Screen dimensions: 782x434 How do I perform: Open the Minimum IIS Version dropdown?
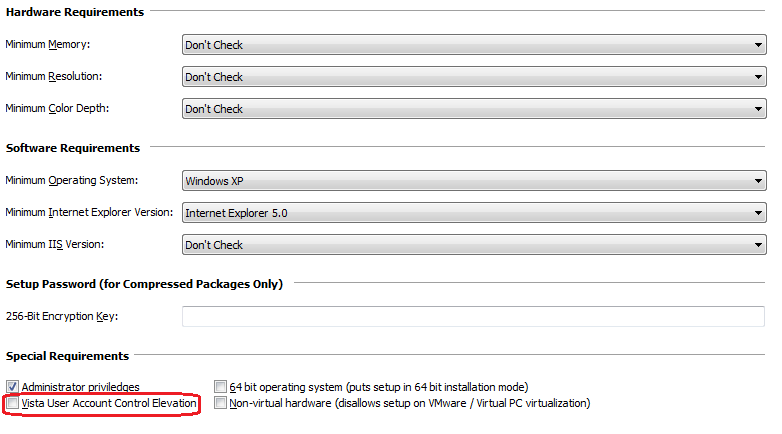coord(474,244)
